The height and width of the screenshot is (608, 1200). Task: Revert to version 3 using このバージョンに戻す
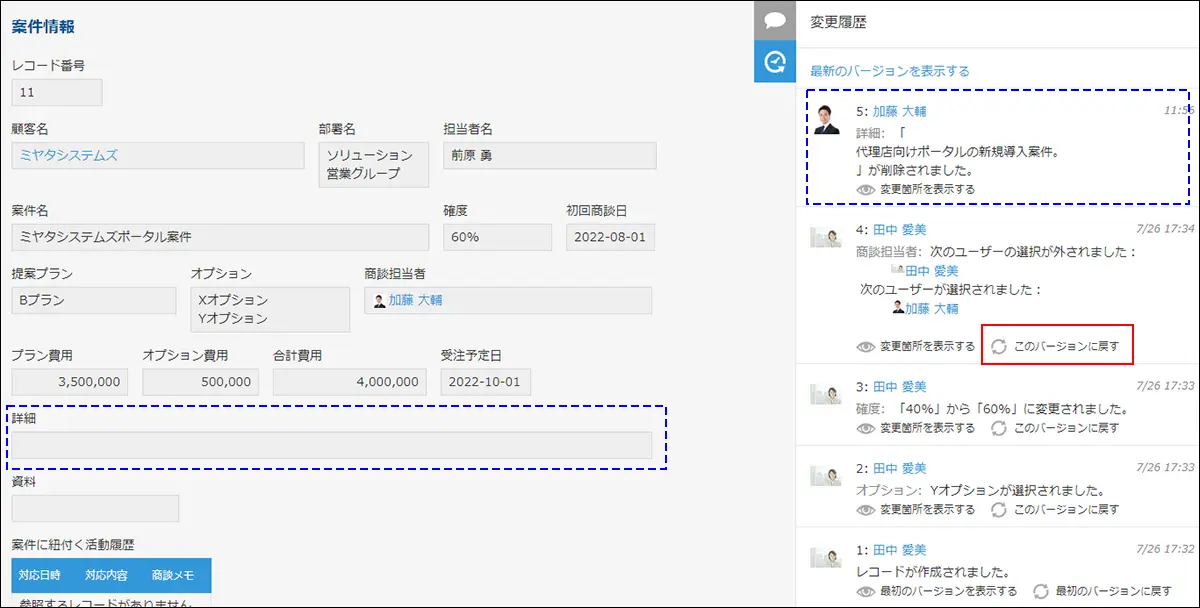click(1066, 428)
